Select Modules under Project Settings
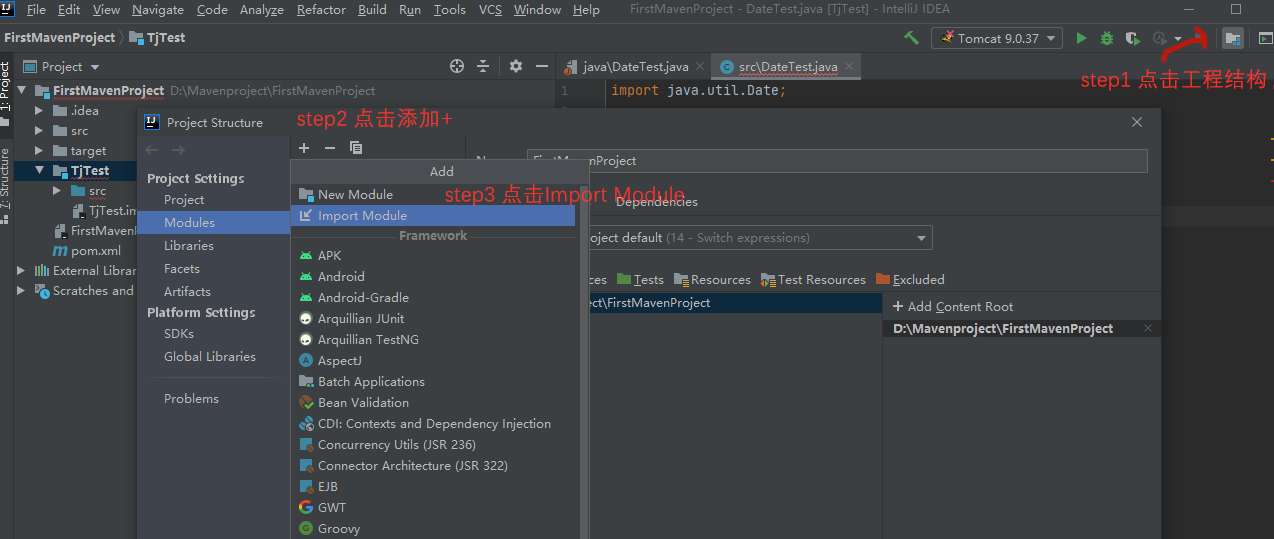1274x539 pixels. pyautogui.click(x=213, y=222)
